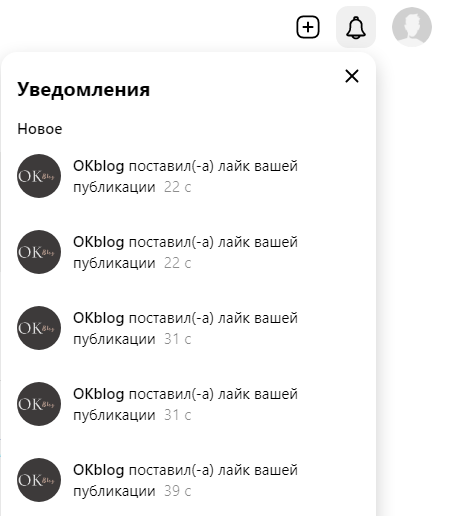This screenshot has width=453, height=516.
Task: Open OKblog avatar in second 31 с notification
Action: [39, 404]
